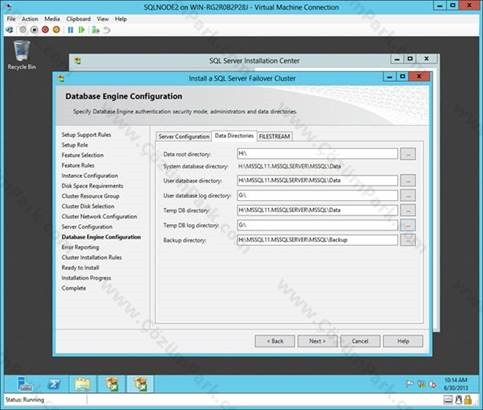Browse for User database log directory
483x410 pixels.
[x=408, y=195]
